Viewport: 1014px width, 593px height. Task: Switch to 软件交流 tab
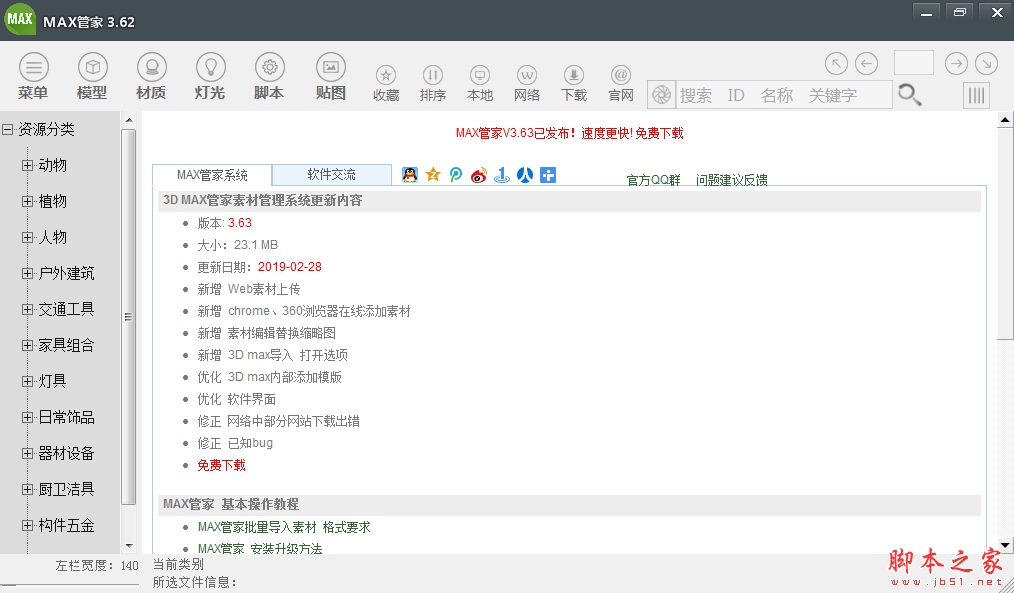(332, 175)
